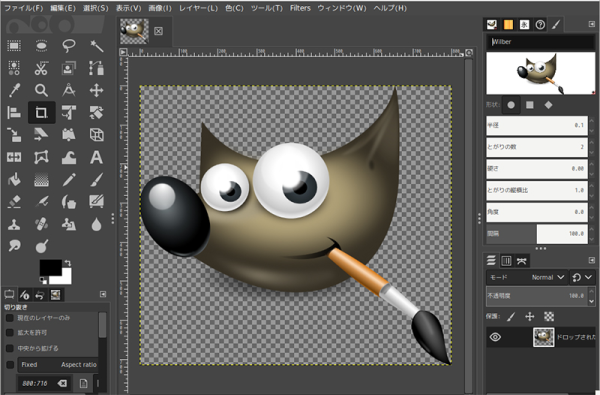Select the Rectangle Select tool
600x395 pixels.
click(14, 46)
